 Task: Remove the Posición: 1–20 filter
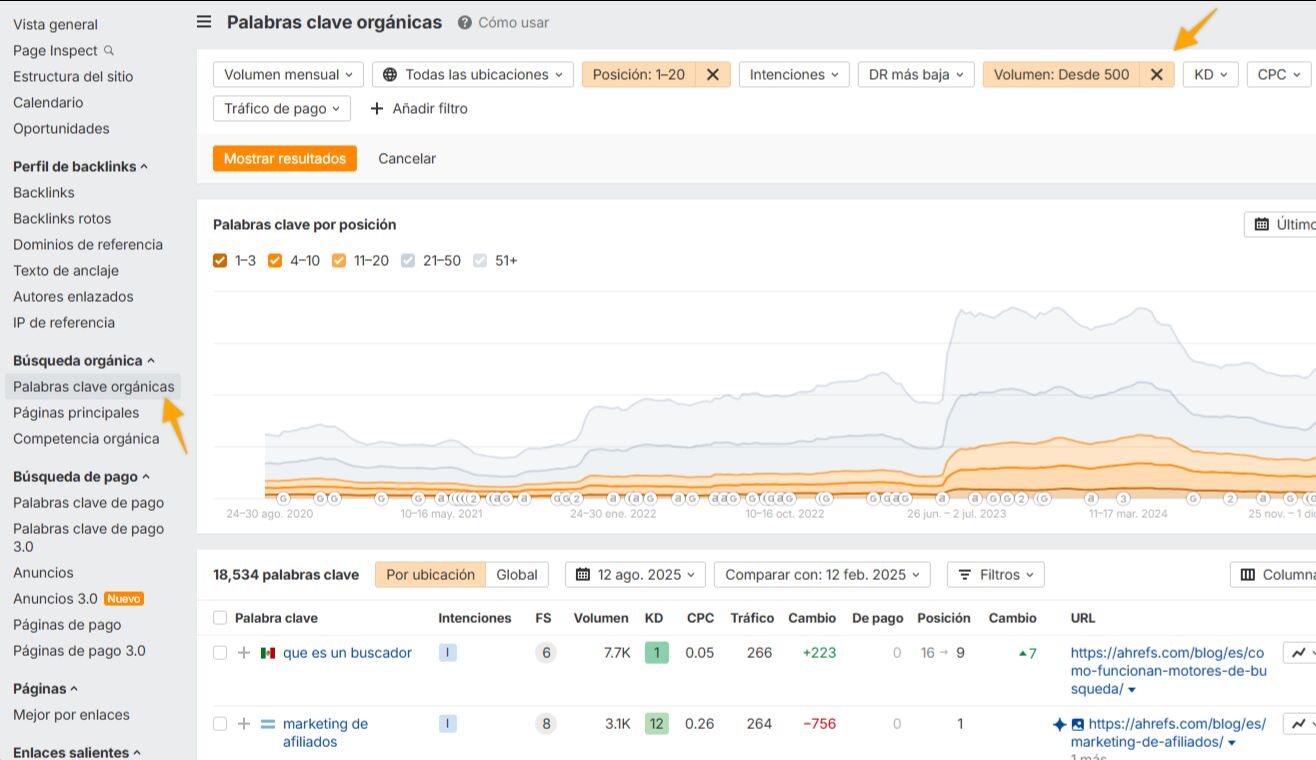712,75
